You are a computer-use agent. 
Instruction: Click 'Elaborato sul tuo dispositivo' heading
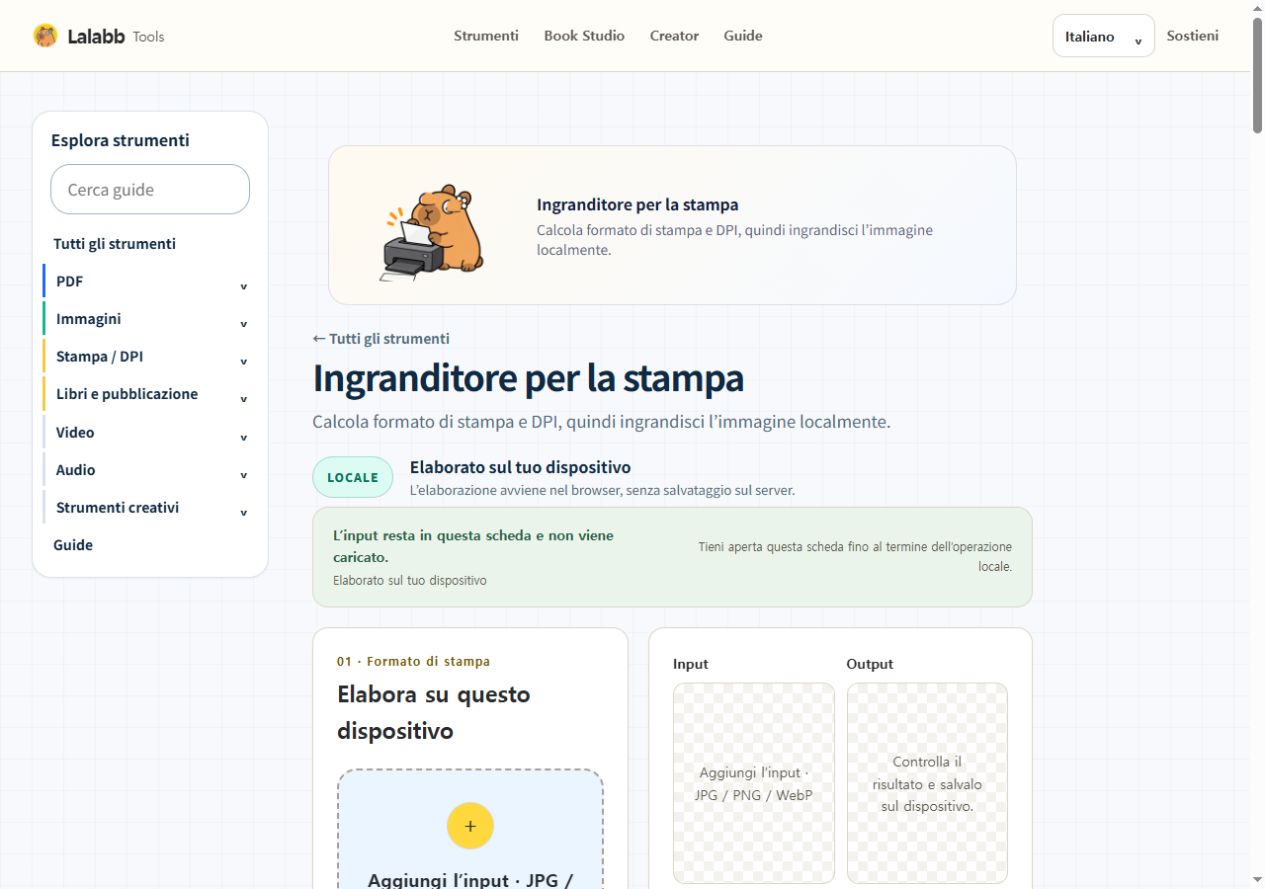[520, 467]
